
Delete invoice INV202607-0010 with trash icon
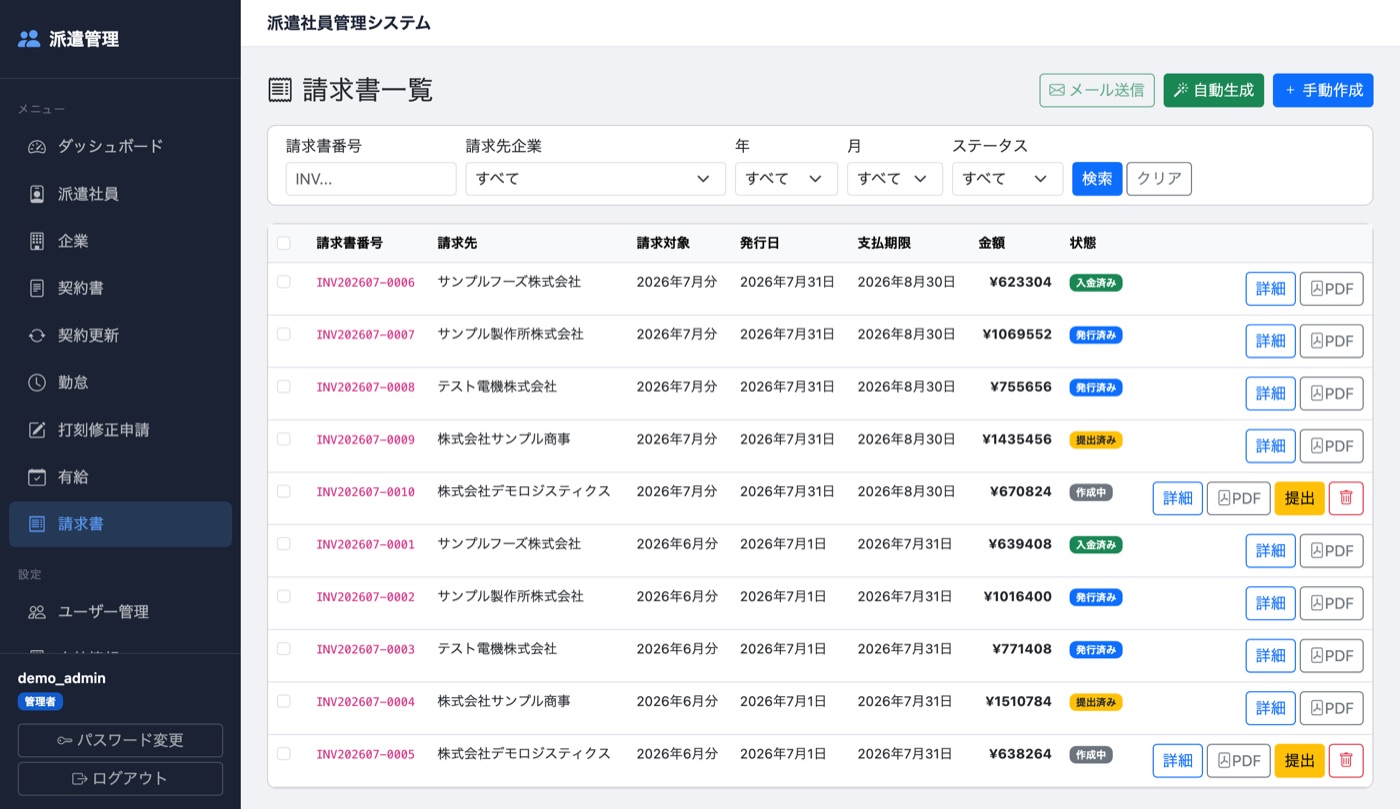(1346, 498)
